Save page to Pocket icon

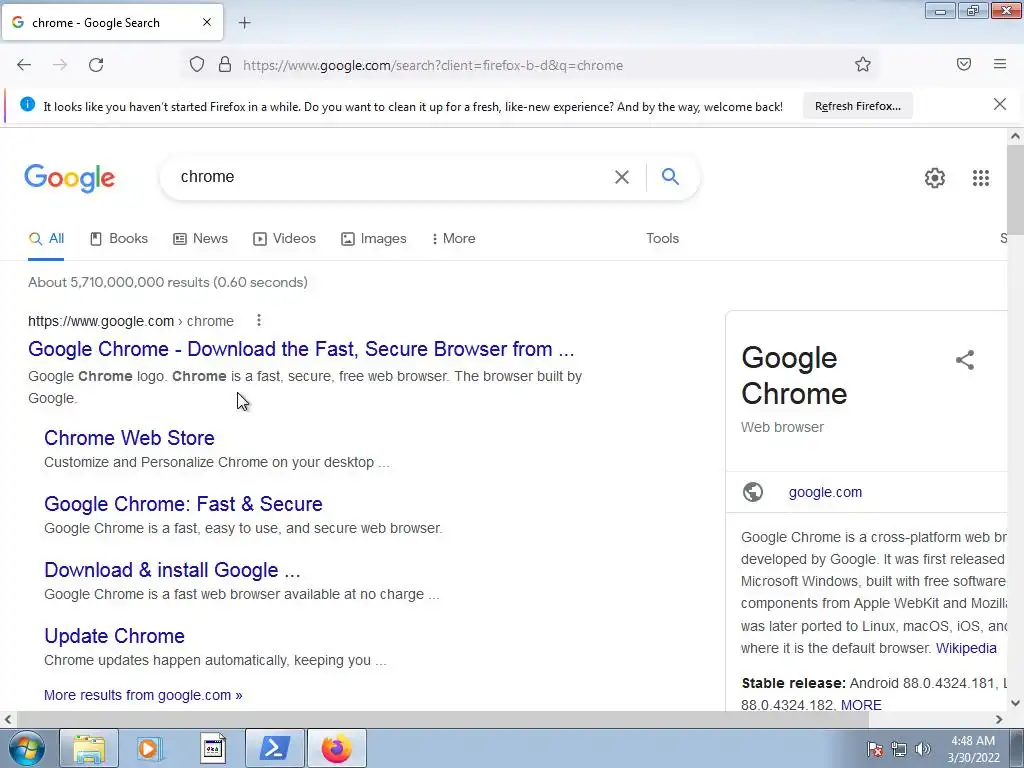click(964, 64)
